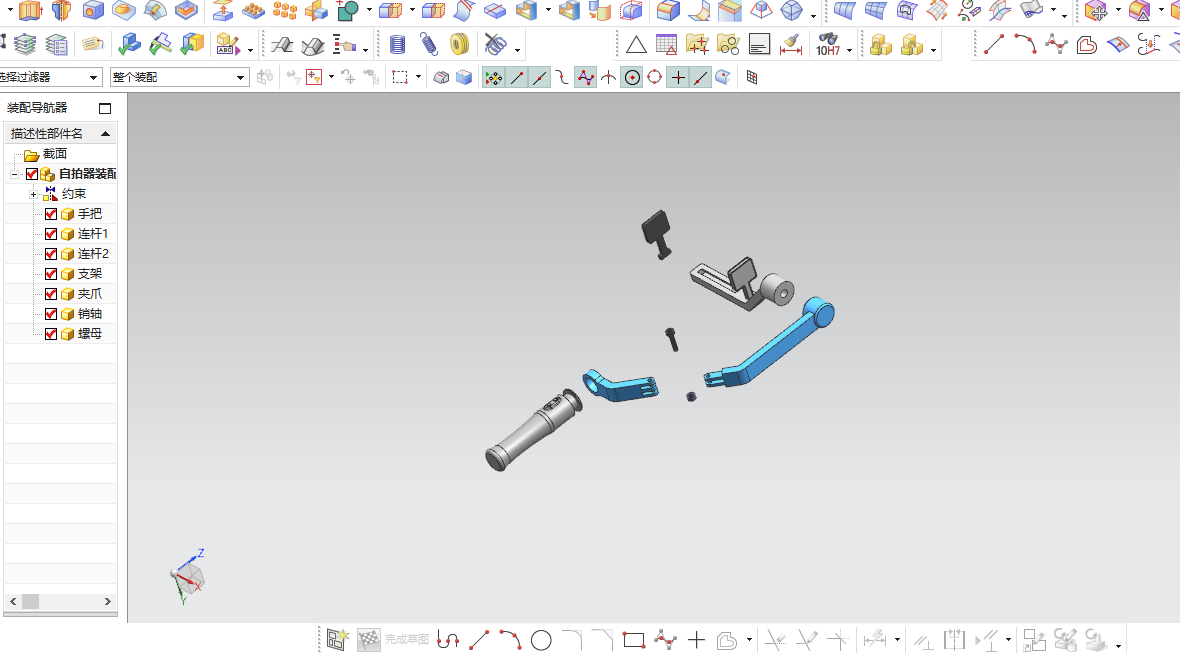Screen dimensions: 1180x653
Task: Collapse the 自拍器装配 tree node
Action: click(14, 174)
